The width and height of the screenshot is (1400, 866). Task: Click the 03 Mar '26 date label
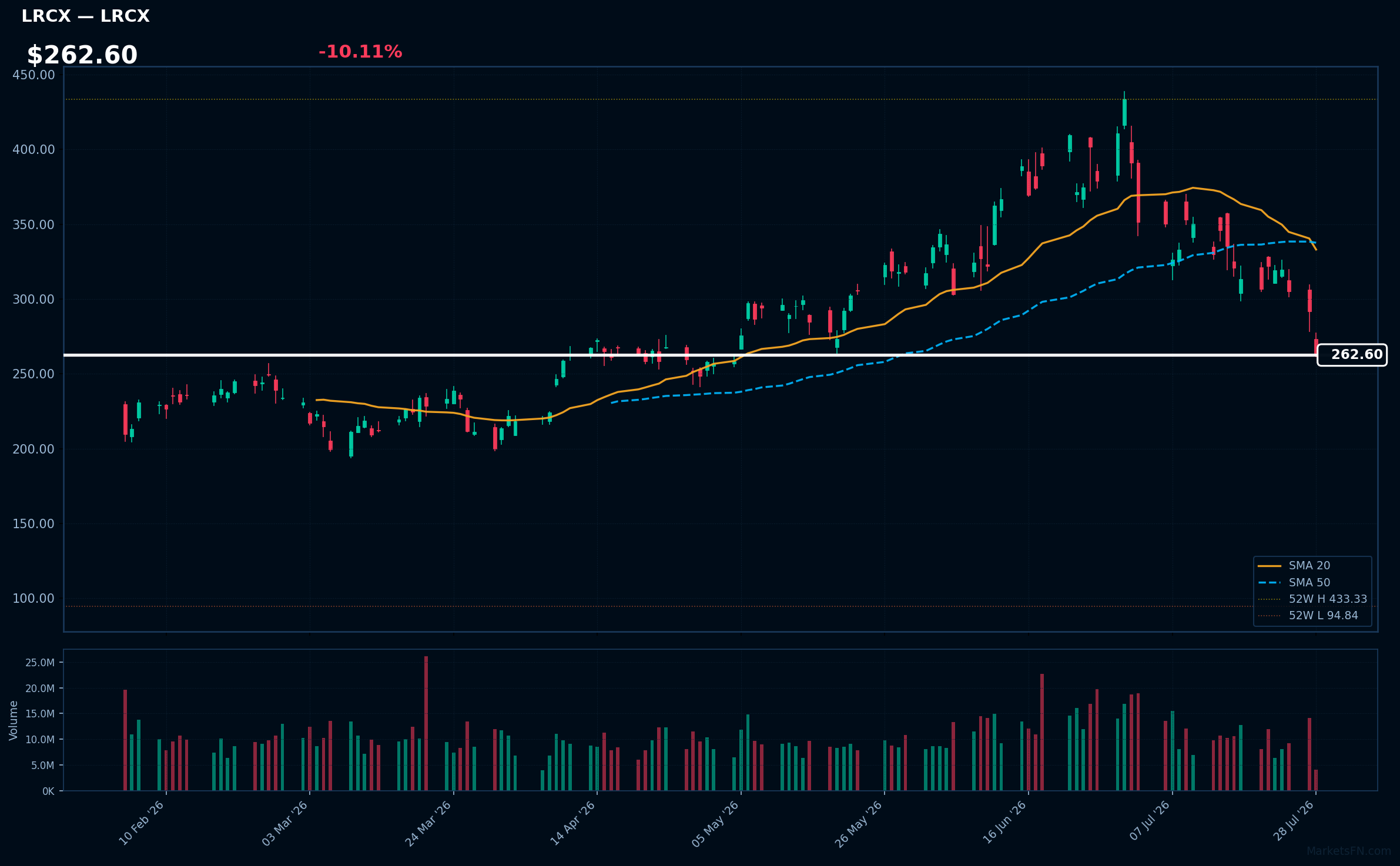coord(285,823)
